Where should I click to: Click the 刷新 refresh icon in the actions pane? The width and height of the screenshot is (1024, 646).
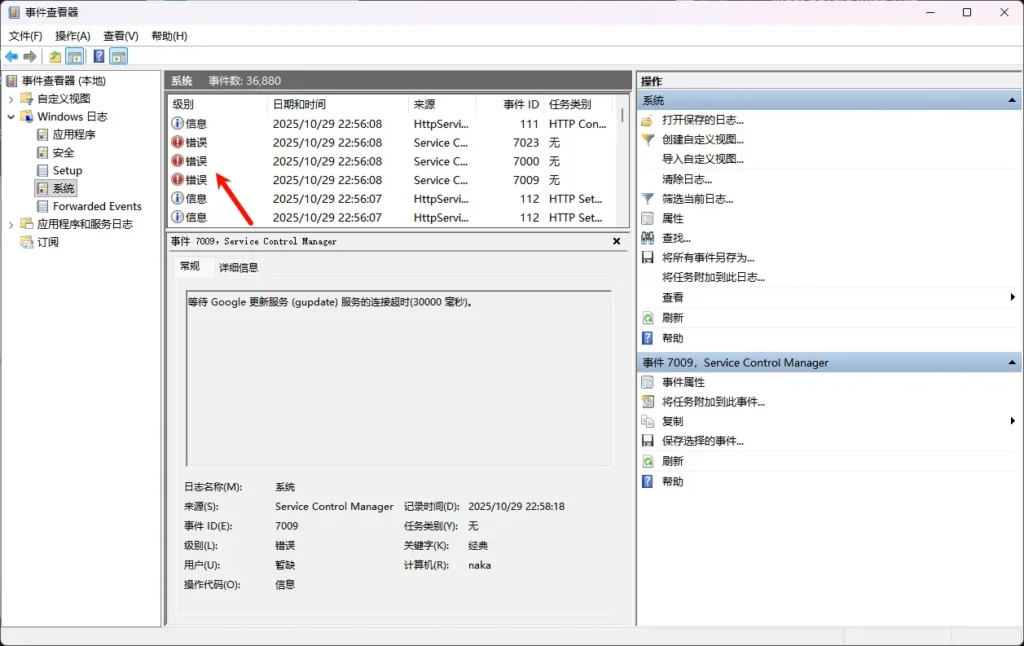pos(648,317)
